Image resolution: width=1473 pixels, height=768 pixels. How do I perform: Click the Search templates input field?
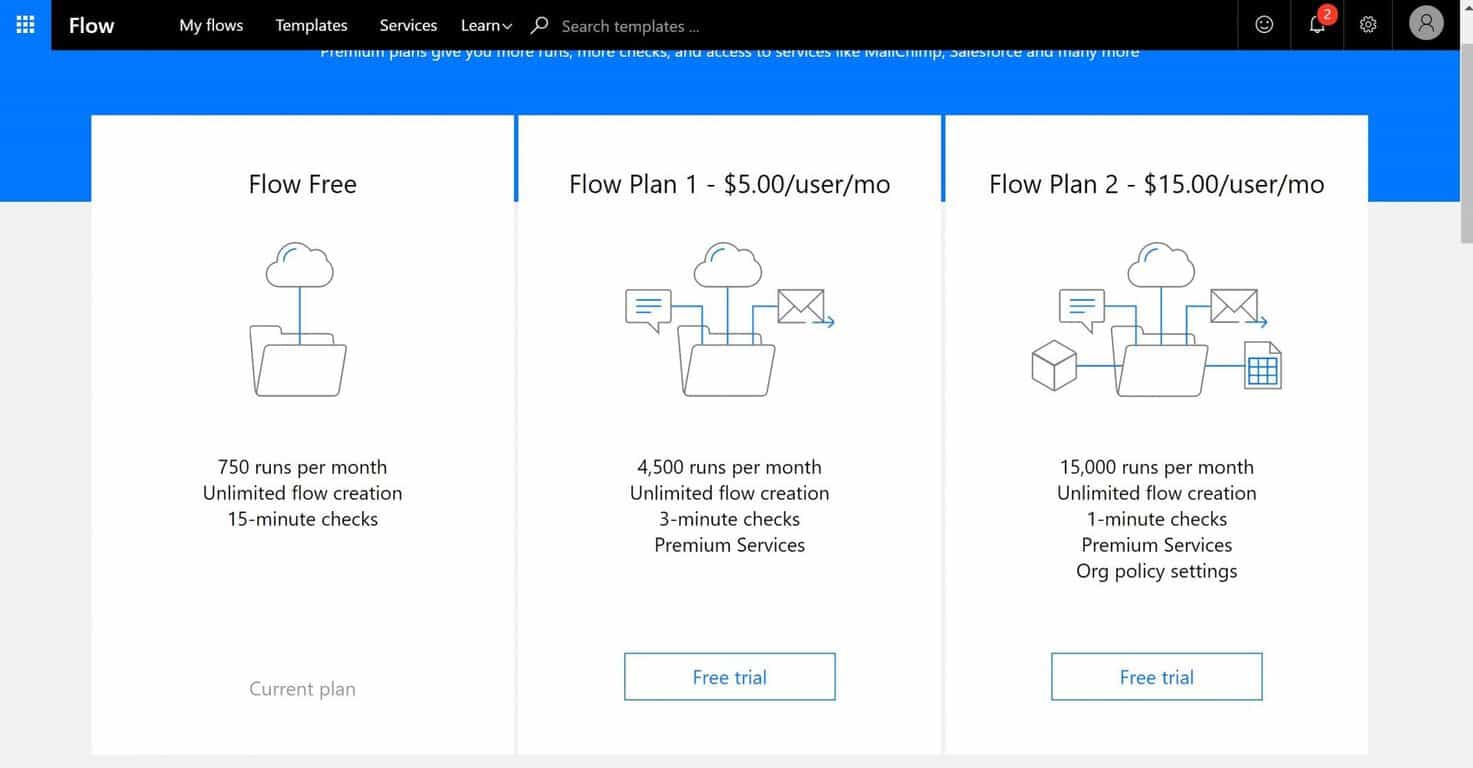630,26
